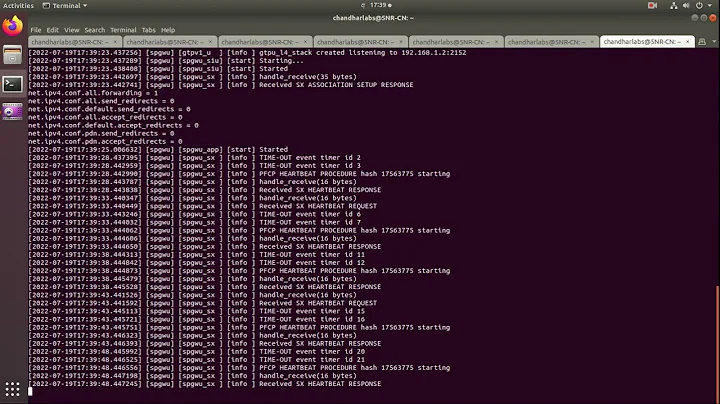The width and height of the screenshot is (720, 404).
Task: Open the Files manager dock icon
Action: 12,55
